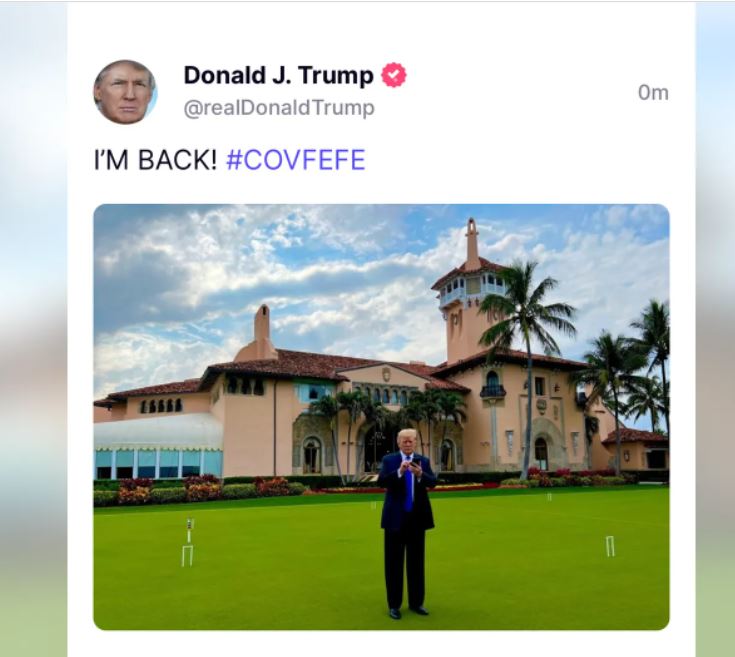
Task: Click the chimney on the left roof
Action: coord(262,330)
